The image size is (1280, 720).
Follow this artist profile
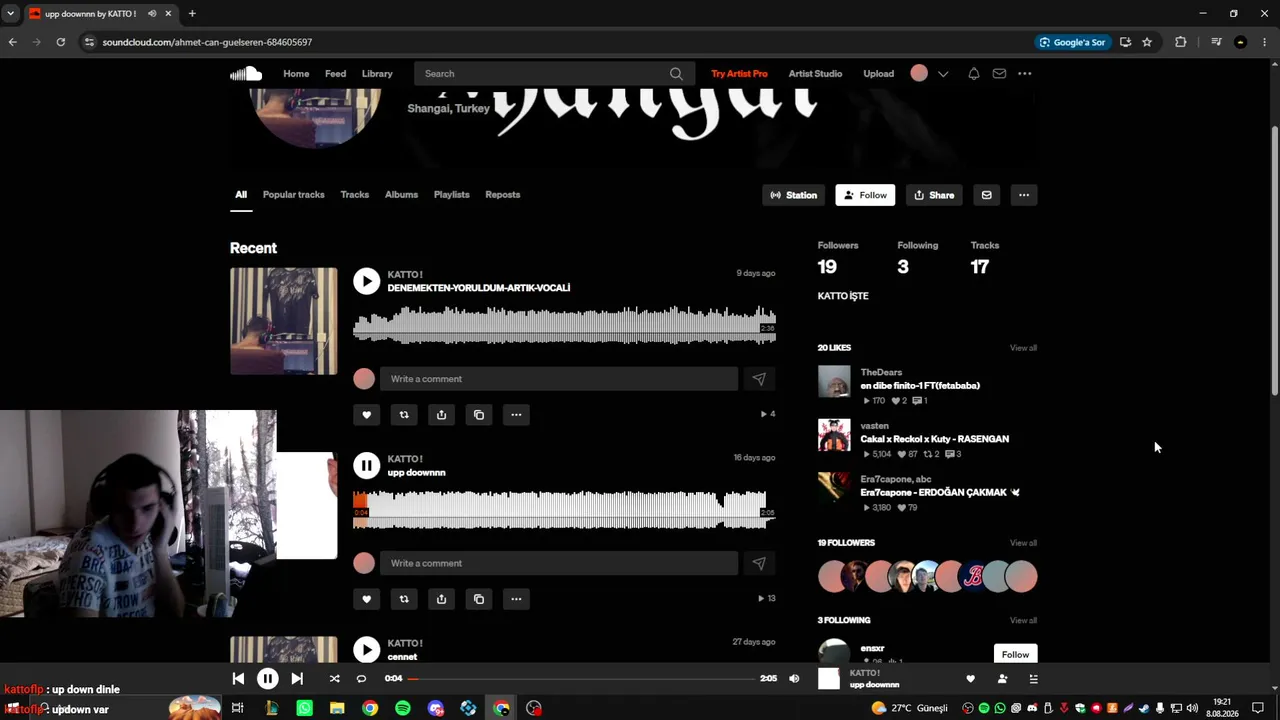coord(865,195)
